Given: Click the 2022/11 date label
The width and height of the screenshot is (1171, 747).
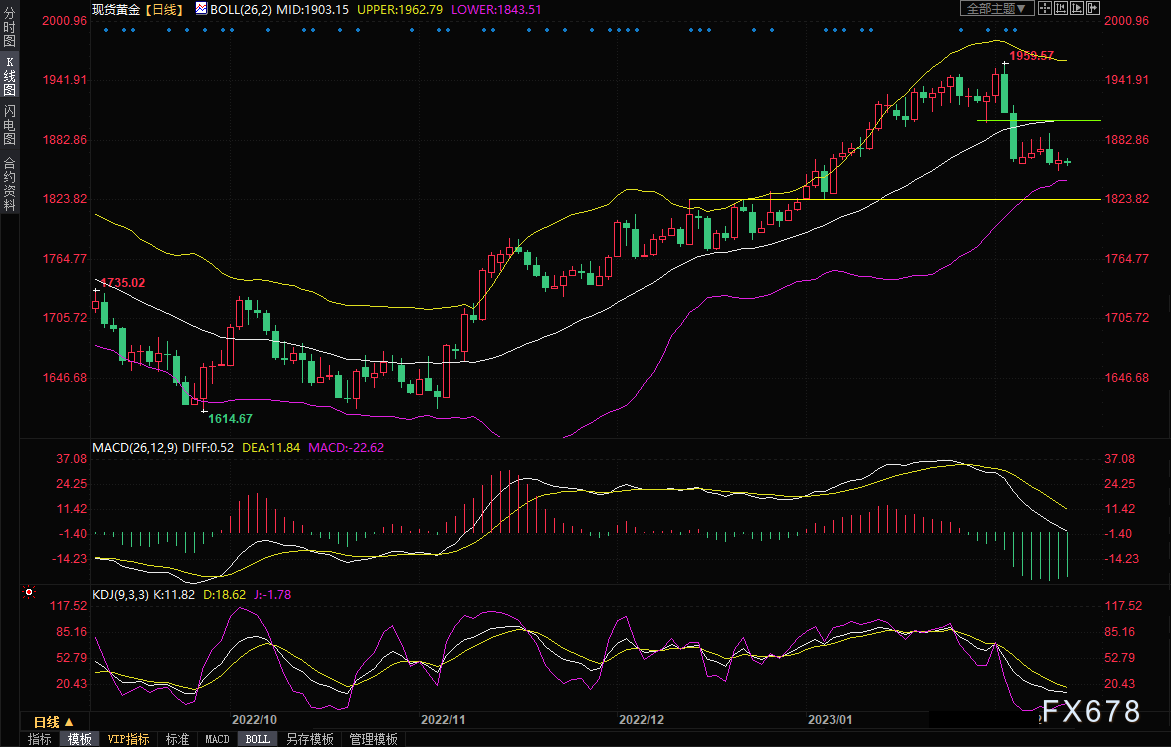Looking at the screenshot, I should click(x=443, y=719).
